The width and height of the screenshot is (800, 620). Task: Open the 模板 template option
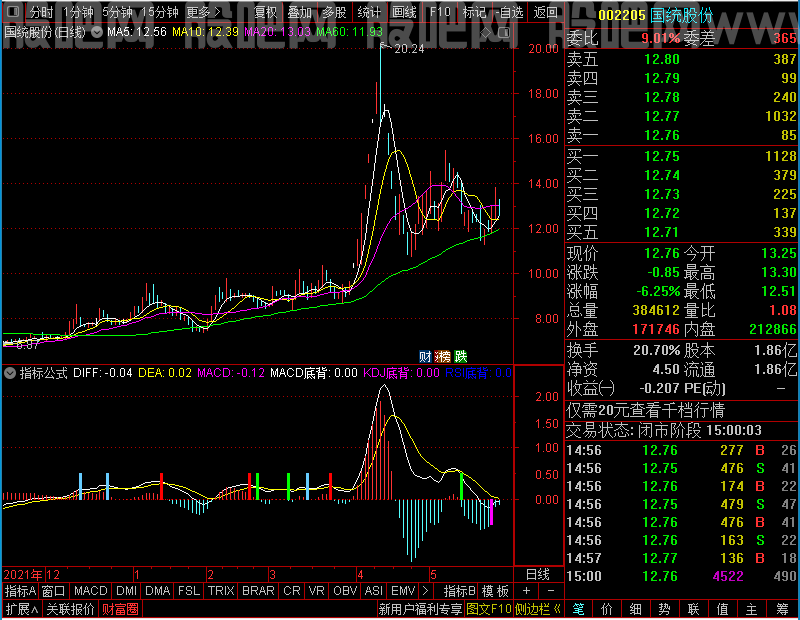point(495,591)
